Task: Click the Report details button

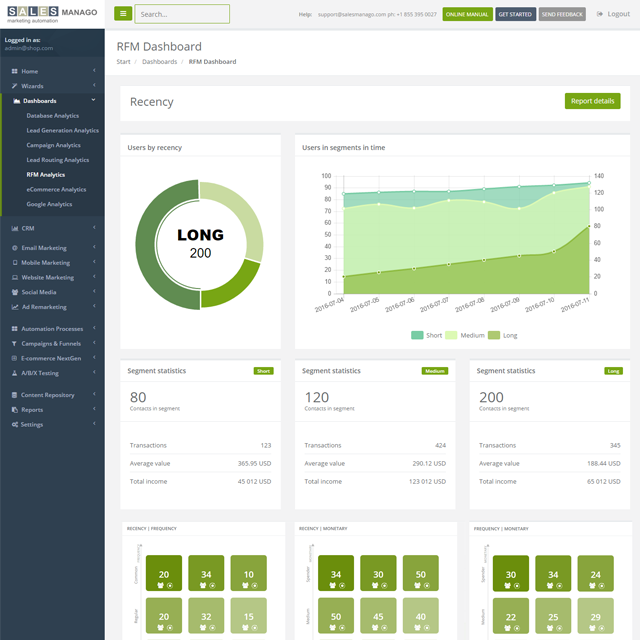Action: 592,101
